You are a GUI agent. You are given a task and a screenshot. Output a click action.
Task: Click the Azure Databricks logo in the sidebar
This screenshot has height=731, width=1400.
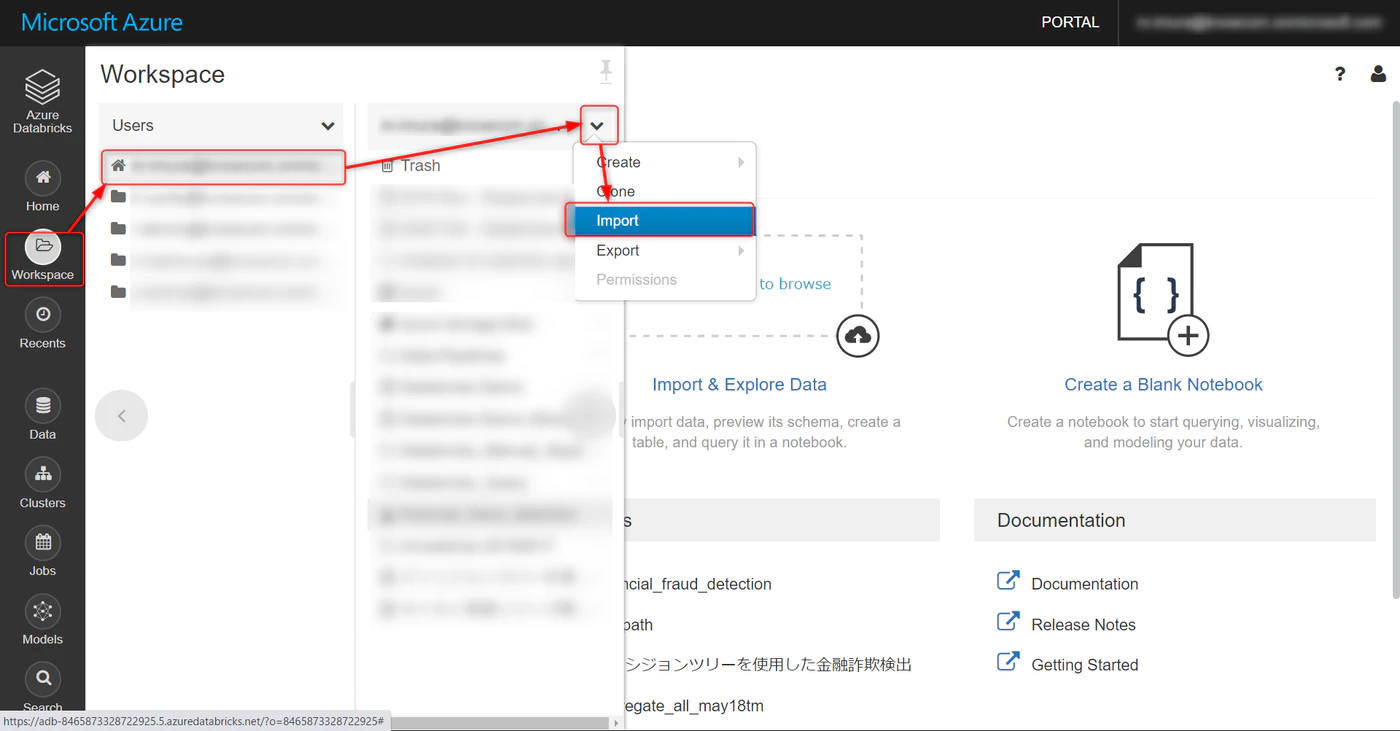(42, 100)
